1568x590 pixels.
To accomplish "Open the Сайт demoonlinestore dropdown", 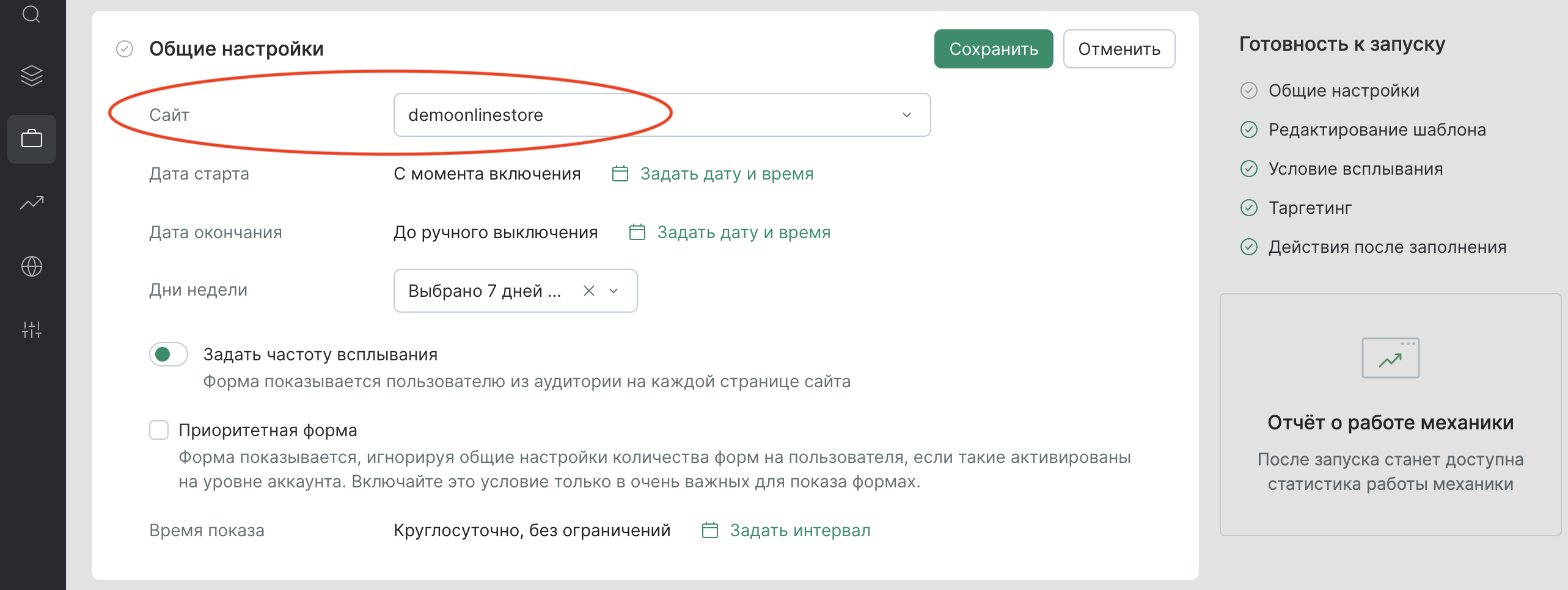I will [x=662, y=115].
